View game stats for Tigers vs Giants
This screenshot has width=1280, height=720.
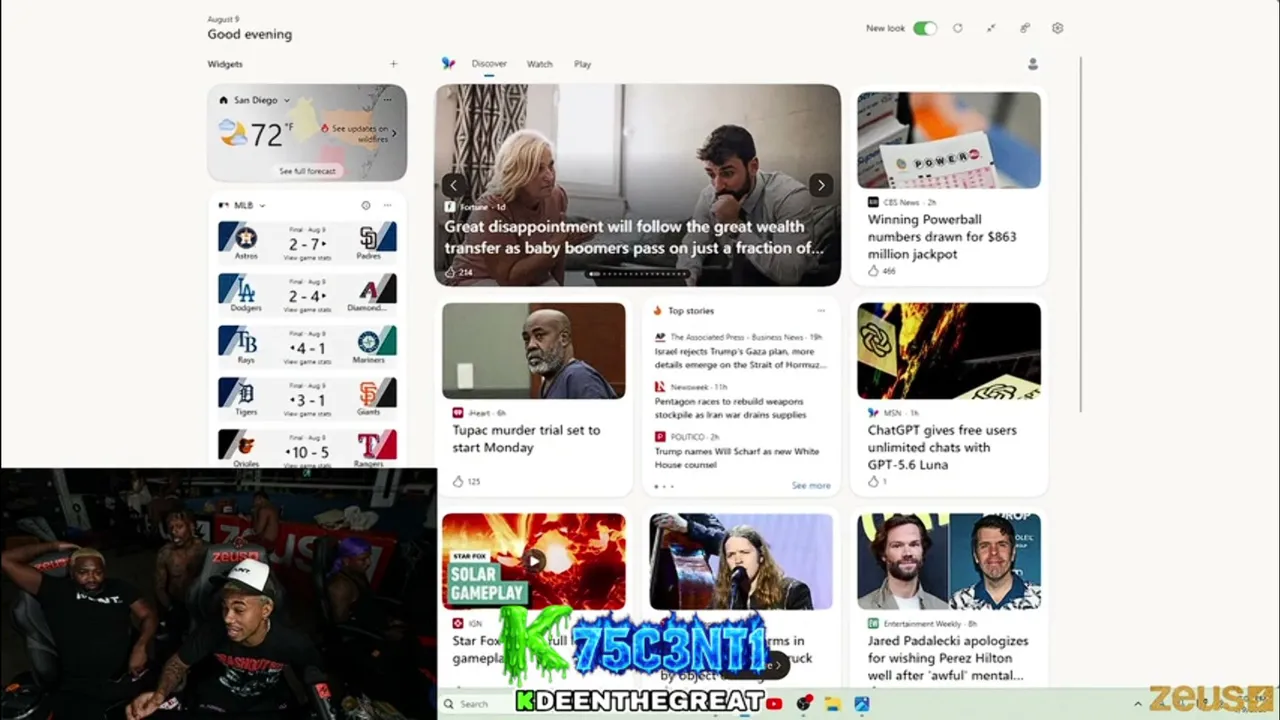point(307,414)
